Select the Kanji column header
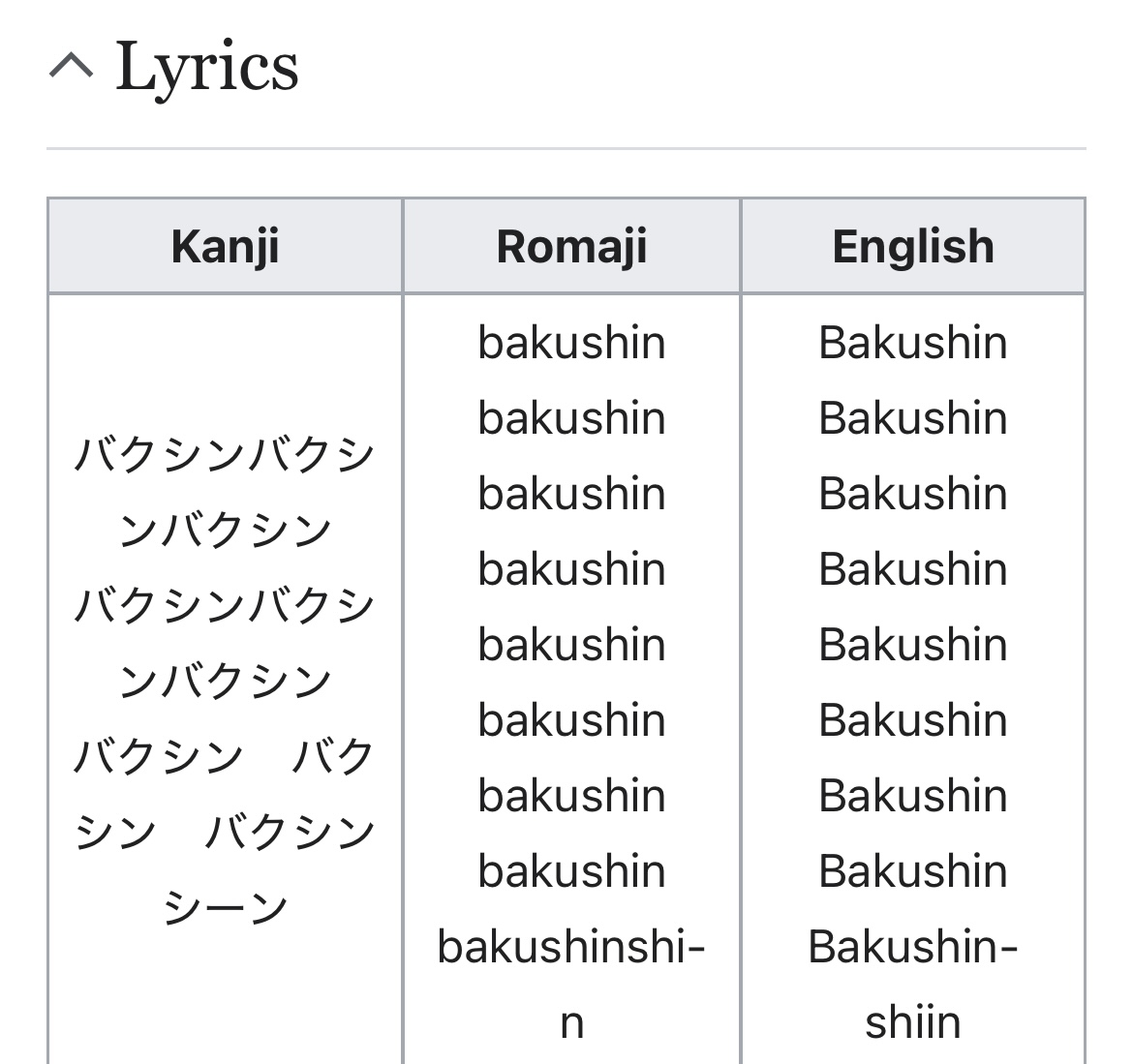 coord(225,246)
